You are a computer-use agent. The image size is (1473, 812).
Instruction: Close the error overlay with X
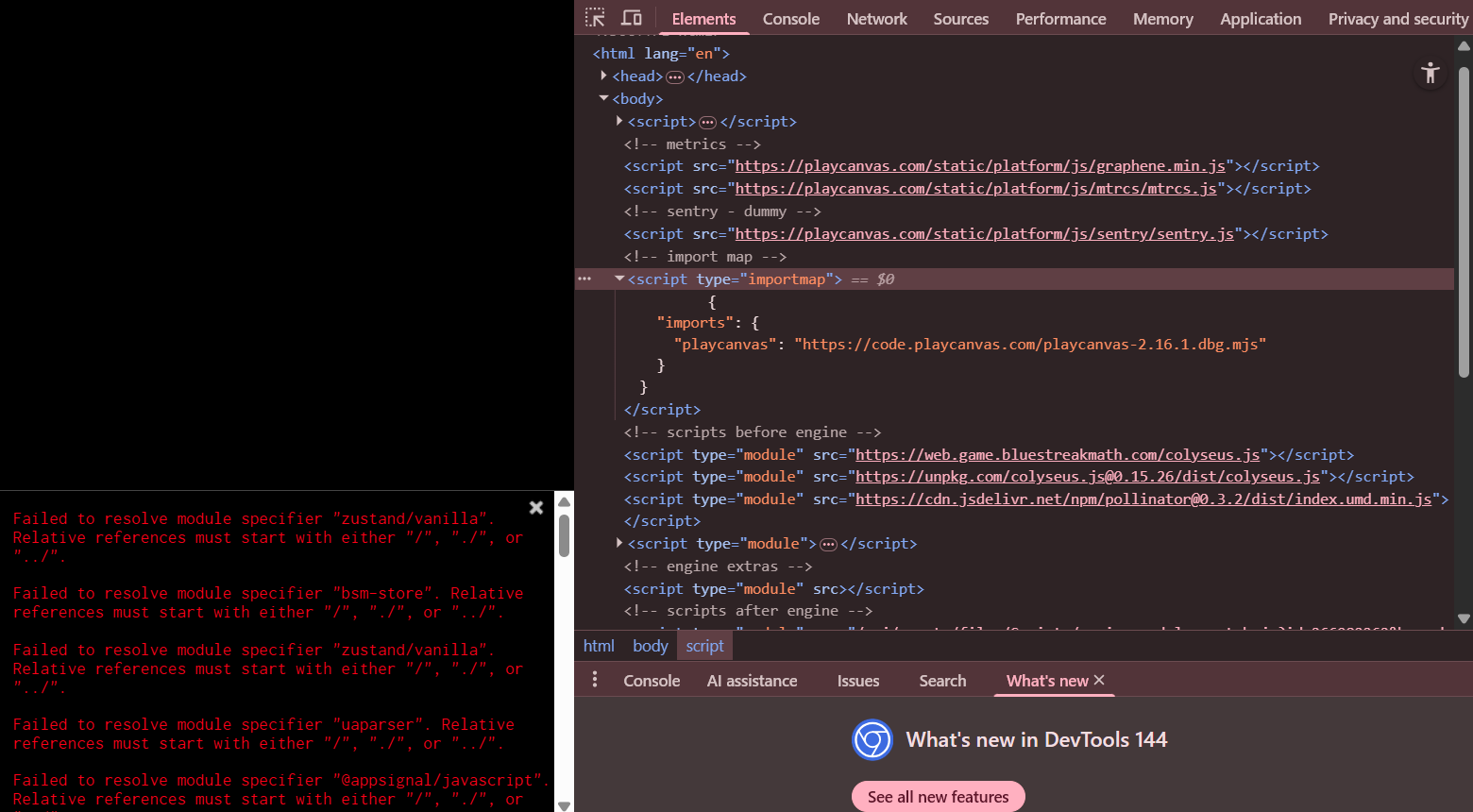(536, 508)
